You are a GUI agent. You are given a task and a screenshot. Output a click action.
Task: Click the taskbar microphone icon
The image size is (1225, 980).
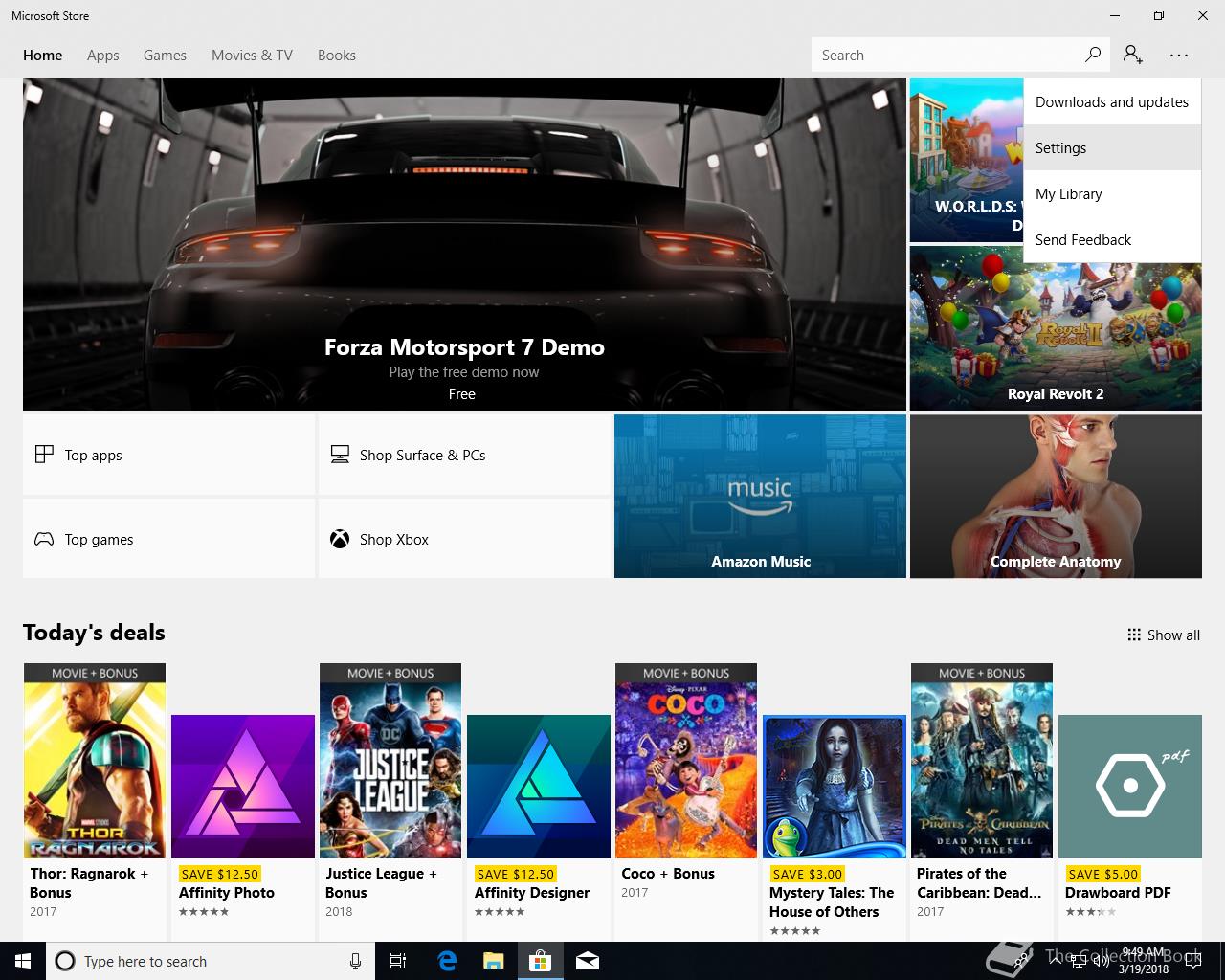(355, 961)
